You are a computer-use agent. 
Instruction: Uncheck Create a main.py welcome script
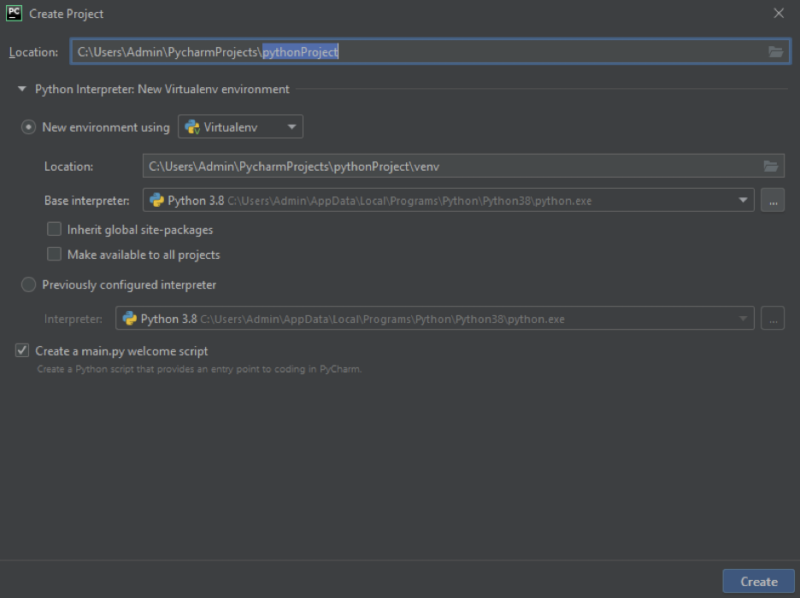pos(22,351)
